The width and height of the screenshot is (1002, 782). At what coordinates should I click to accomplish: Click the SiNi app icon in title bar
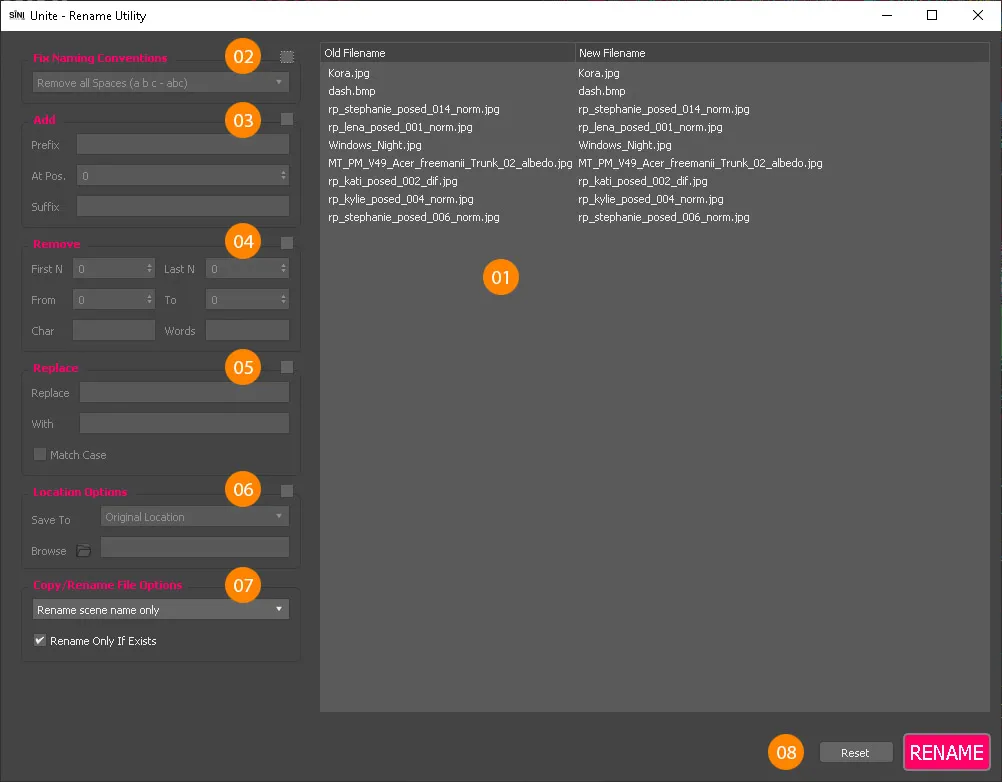pos(17,15)
